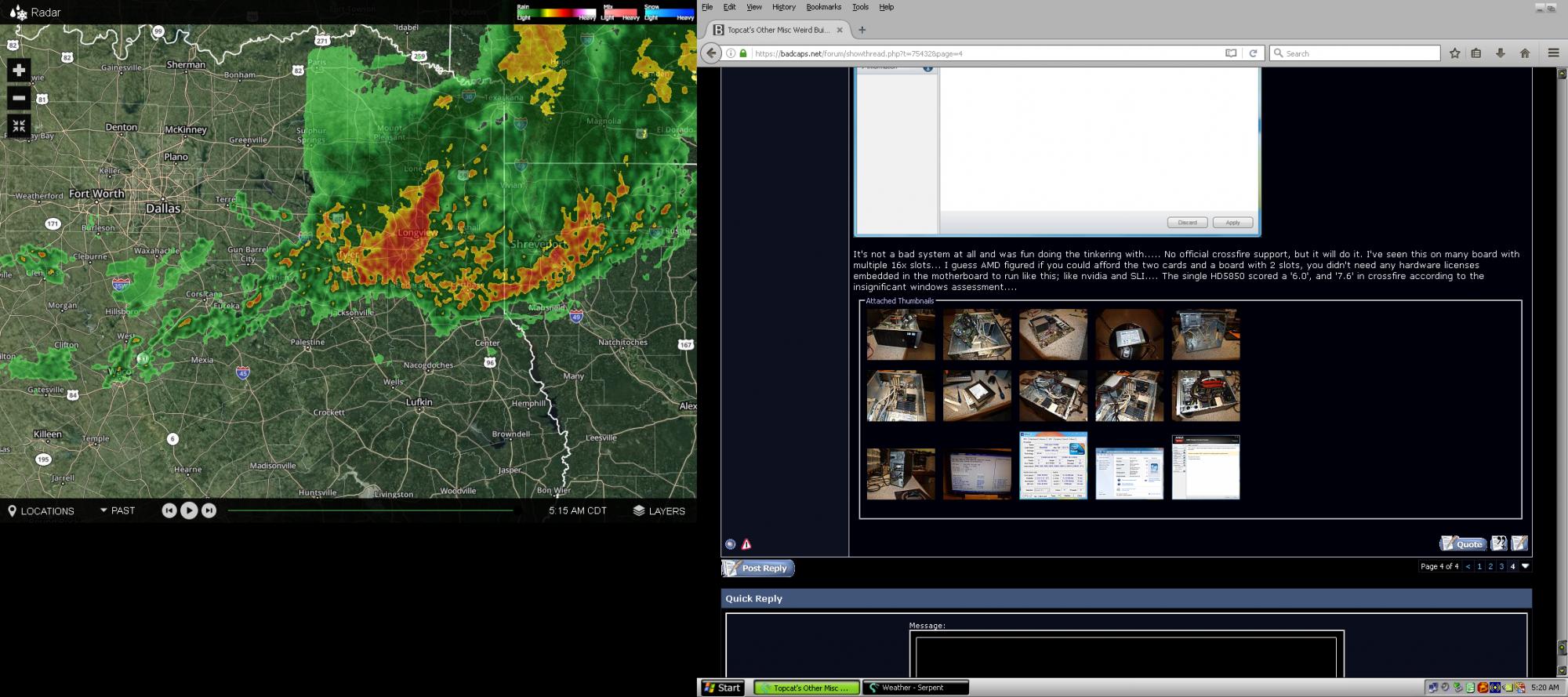Open the Help menu
Image resolution: width=1568 pixels, height=697 pixels.
(x=886, y=7)
